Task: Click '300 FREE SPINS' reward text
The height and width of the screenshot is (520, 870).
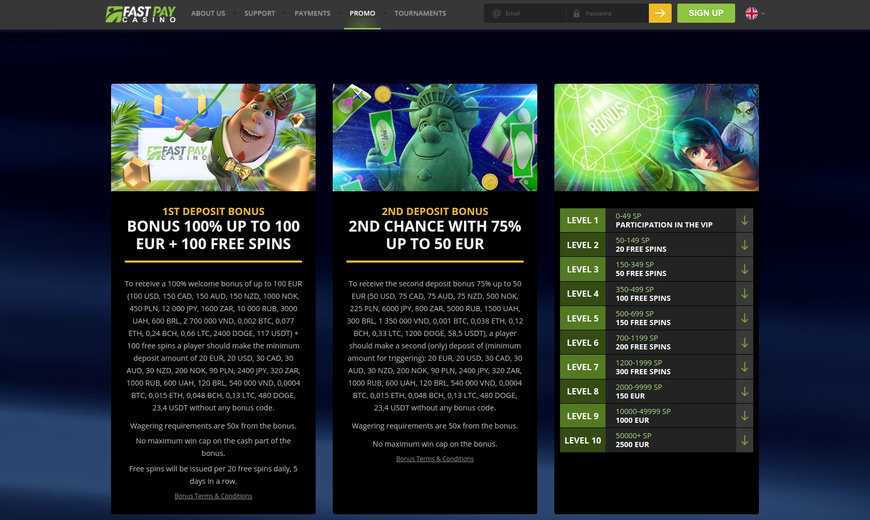Action: (643, 371)
